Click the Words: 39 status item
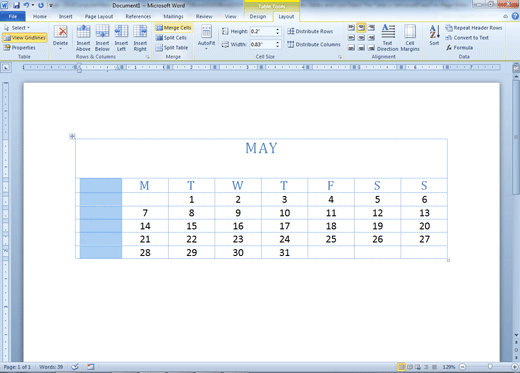 pos(51,367)
